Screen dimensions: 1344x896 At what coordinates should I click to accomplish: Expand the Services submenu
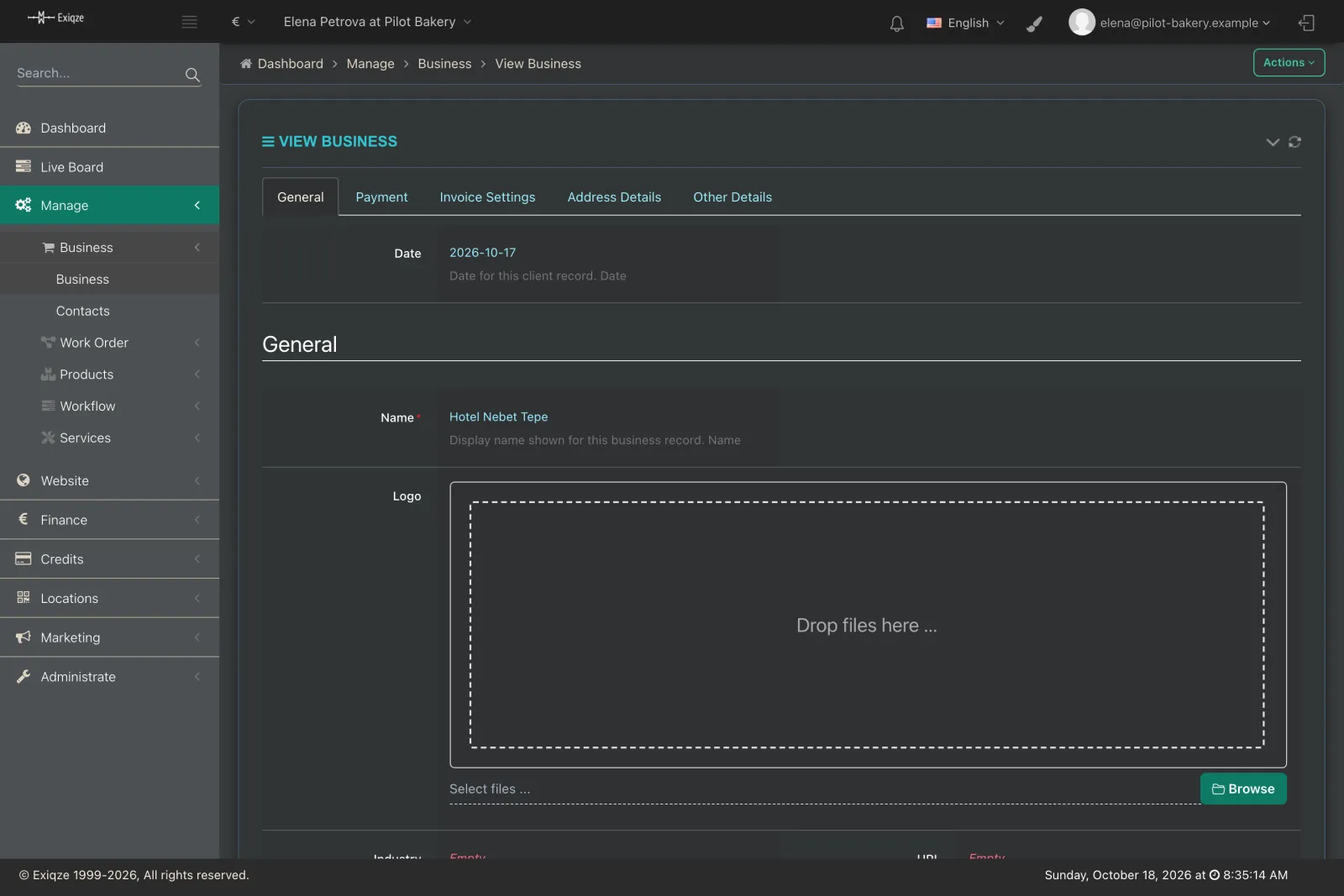click(x=109, y=438)
